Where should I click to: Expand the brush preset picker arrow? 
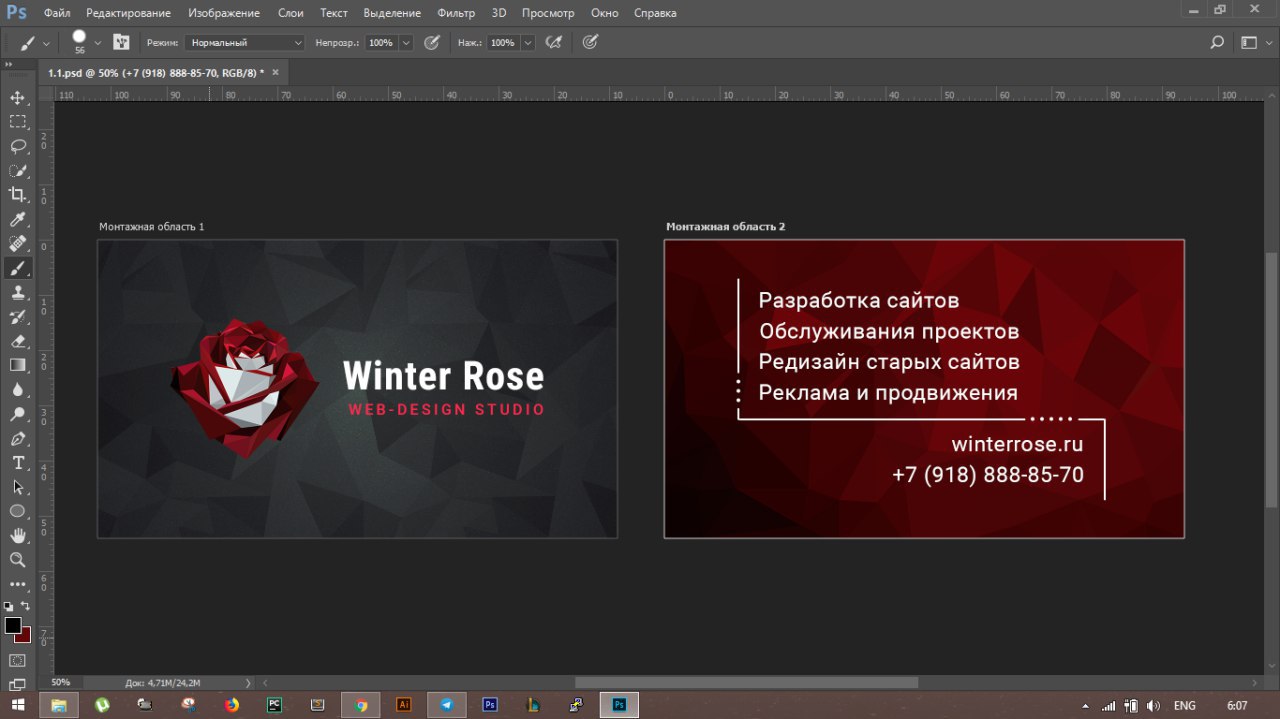coord(97,43)
